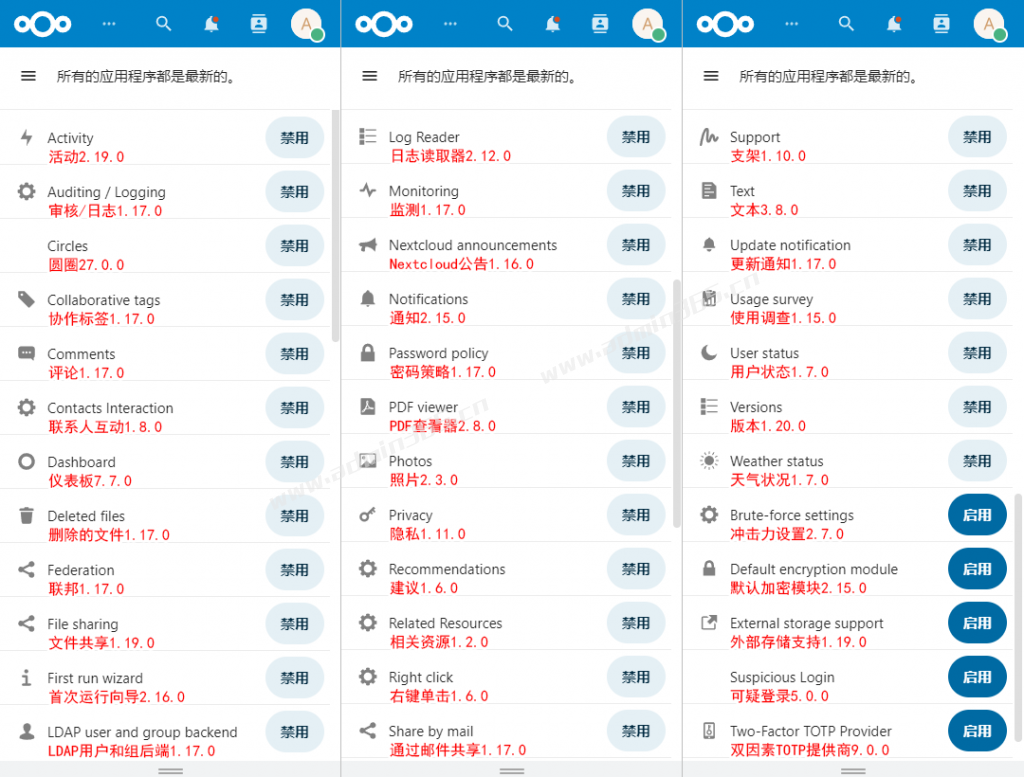Click the LDAP user backend person icon
The height and width of the screenshot is (777, 1024).
click(x=26, y=731)
